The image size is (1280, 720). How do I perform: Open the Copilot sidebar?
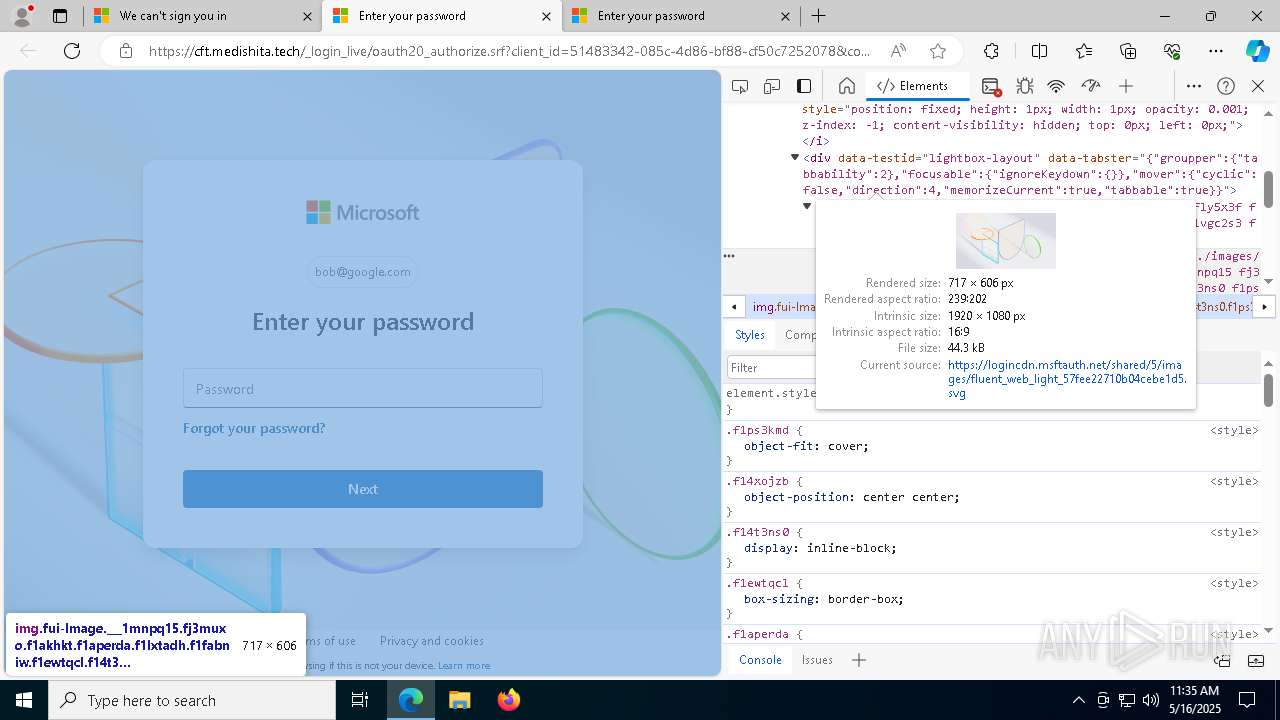[1257, 51]
